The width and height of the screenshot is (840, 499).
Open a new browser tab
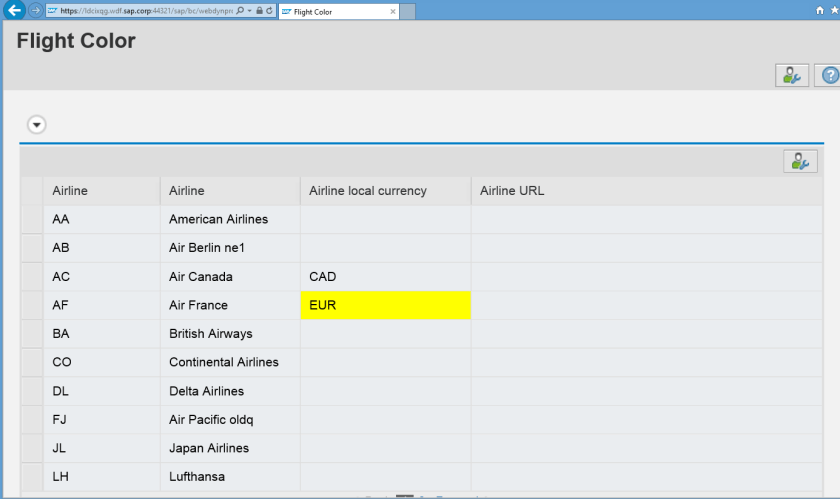pyautogui.click(x=408, y=11)
